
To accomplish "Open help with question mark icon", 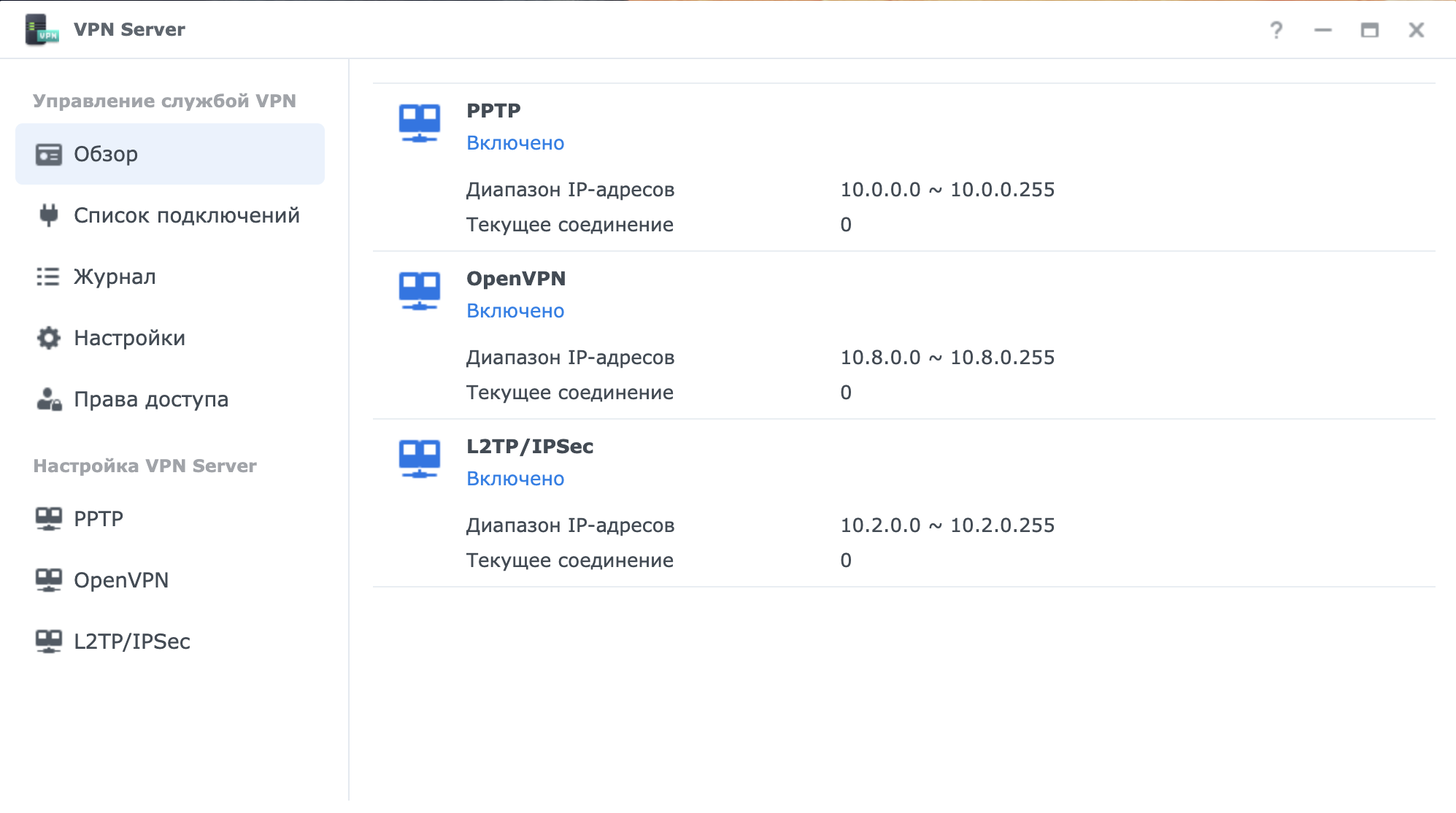I will (x=1276, y=30).
